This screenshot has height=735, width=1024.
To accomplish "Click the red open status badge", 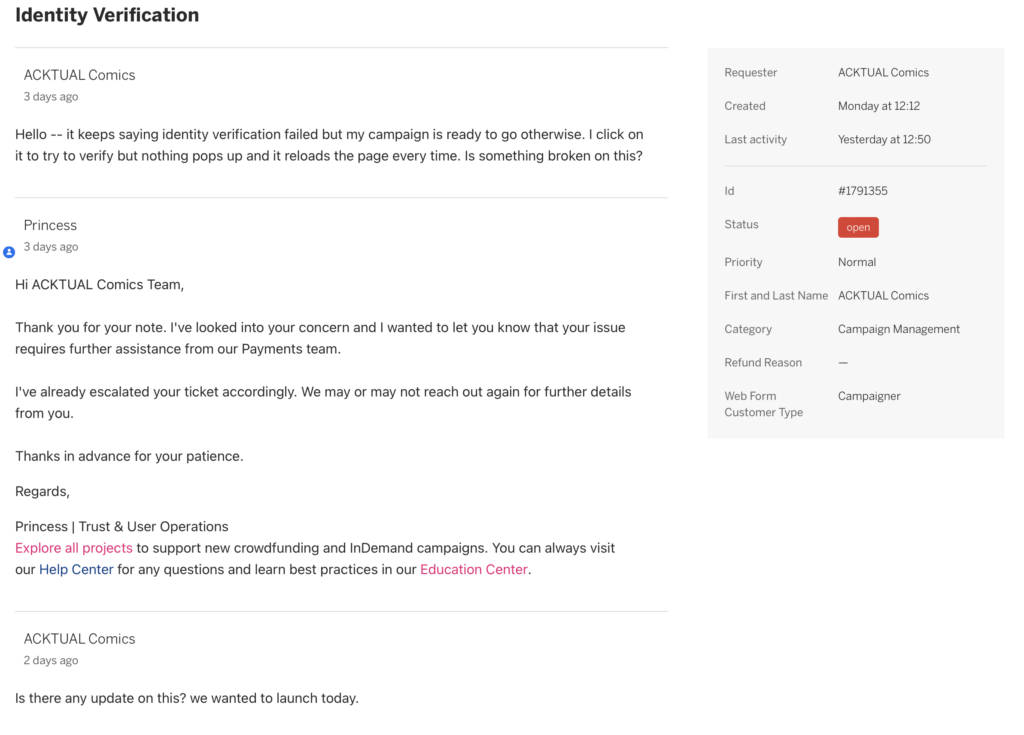I will point(858,227).
